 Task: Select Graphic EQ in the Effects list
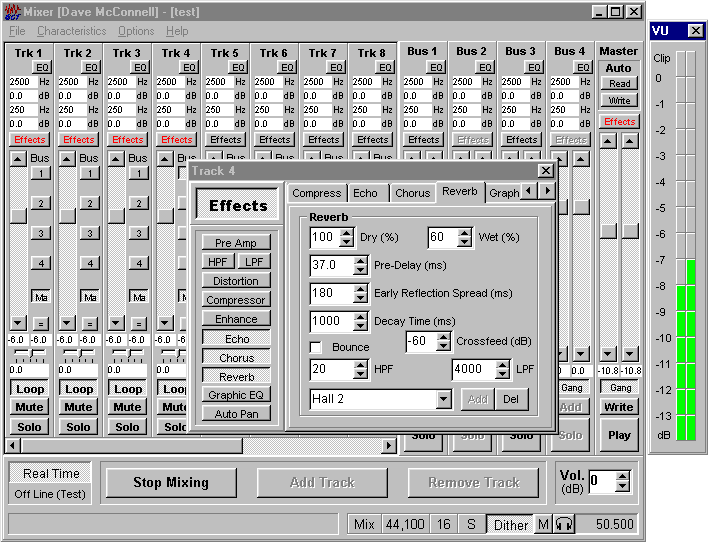point(236,395)
